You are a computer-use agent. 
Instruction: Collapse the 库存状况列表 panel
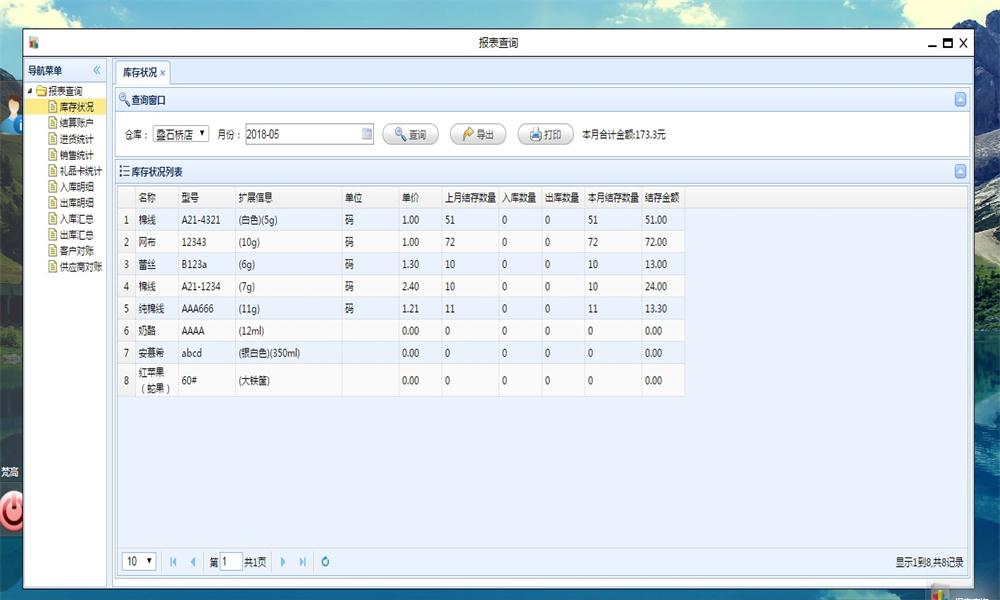[x=960, y=171]
